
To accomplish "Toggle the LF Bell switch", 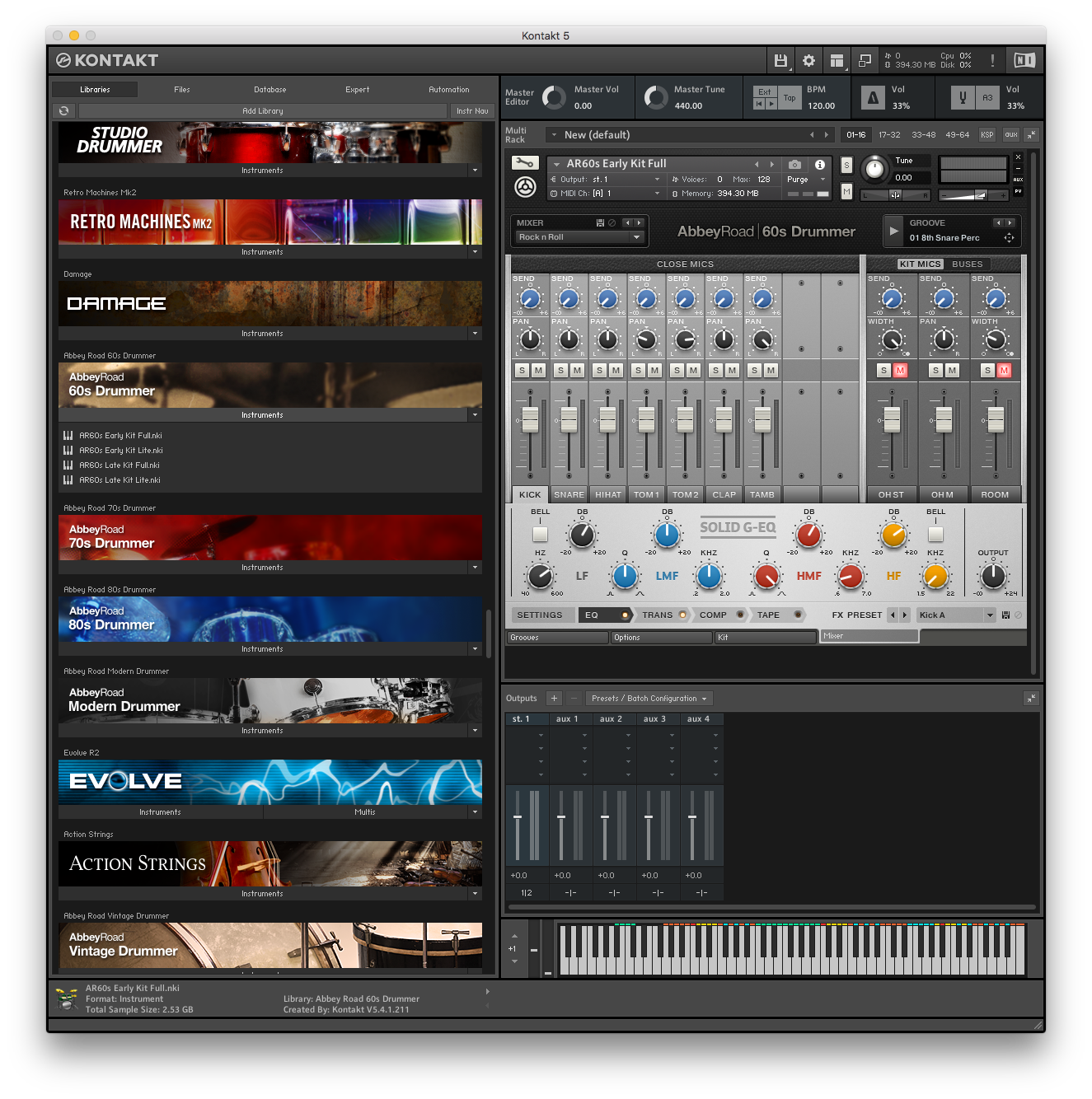I will (540, 534).
